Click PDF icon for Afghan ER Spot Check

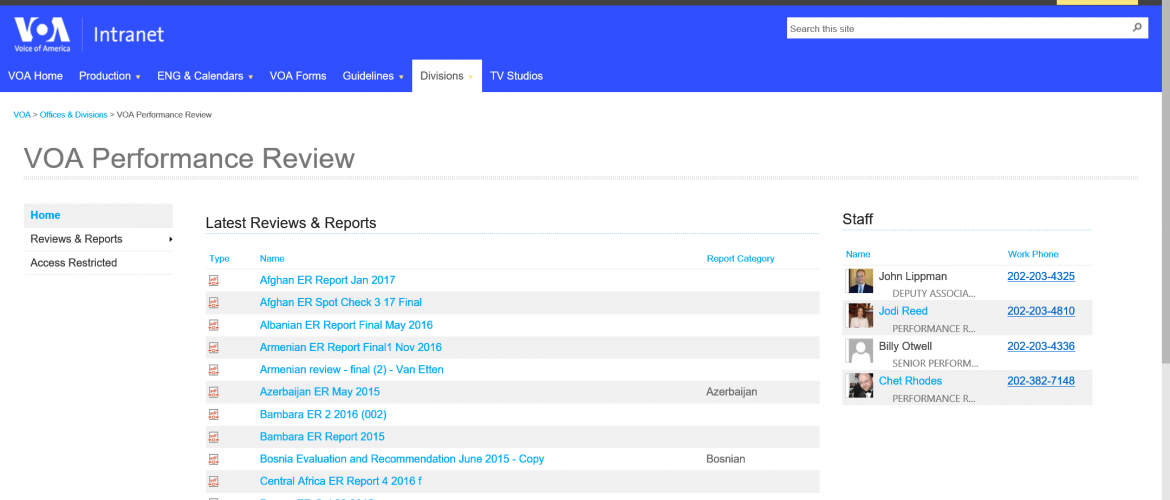tap(213, 303)
